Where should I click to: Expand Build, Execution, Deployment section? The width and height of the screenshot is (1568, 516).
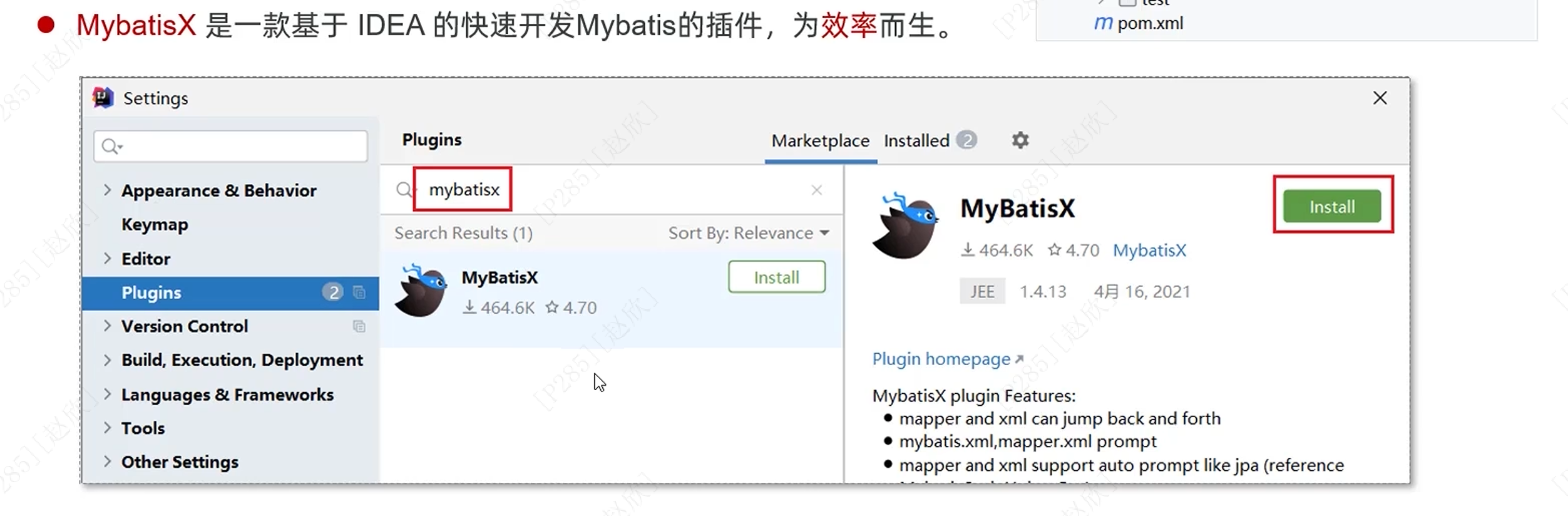pyautogui.click(x=107, y=359)
